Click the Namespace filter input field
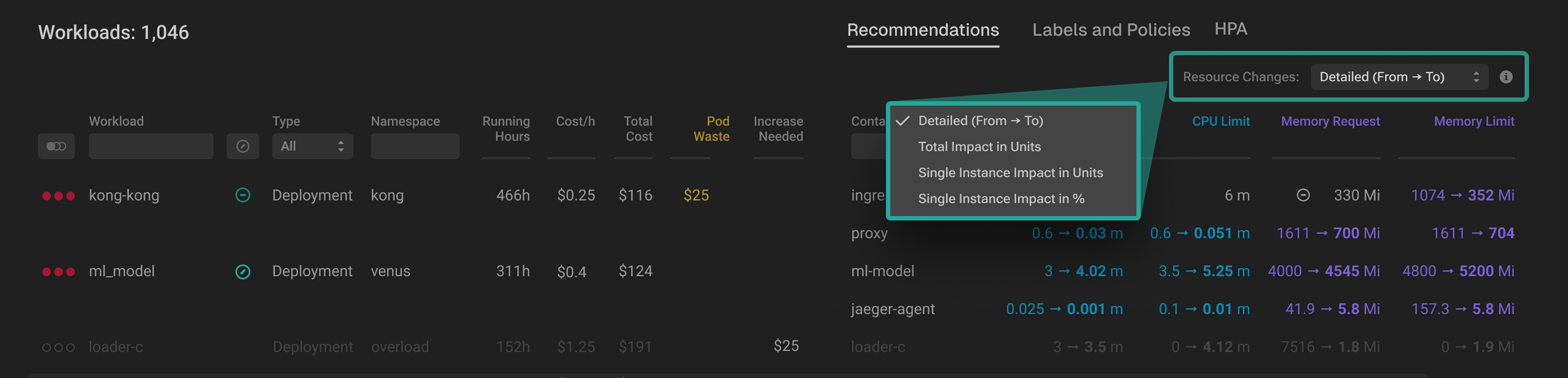Image resolution: width=1568 pixels, height=378 pixels. pyautogui.click(x=414, y=146)
